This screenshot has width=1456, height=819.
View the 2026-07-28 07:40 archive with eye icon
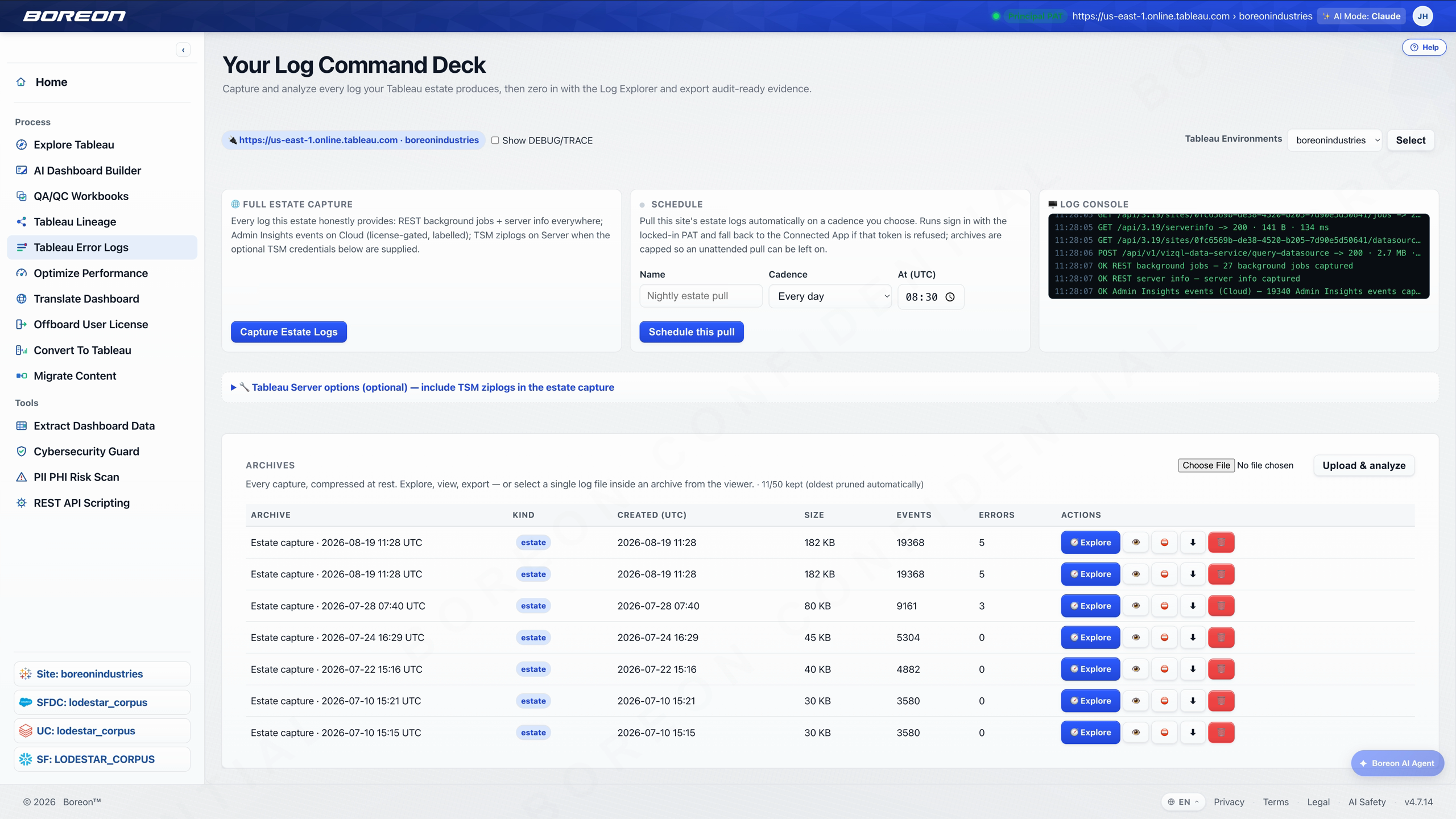(x=1136, y=606)
